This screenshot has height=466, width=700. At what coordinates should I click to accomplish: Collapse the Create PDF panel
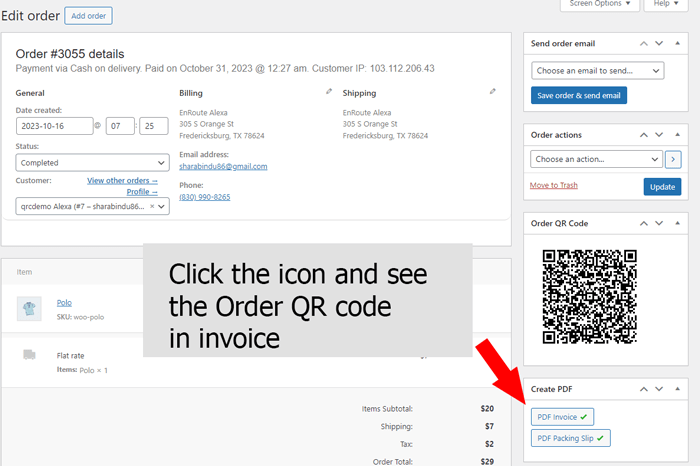click(x=677, y=389)
